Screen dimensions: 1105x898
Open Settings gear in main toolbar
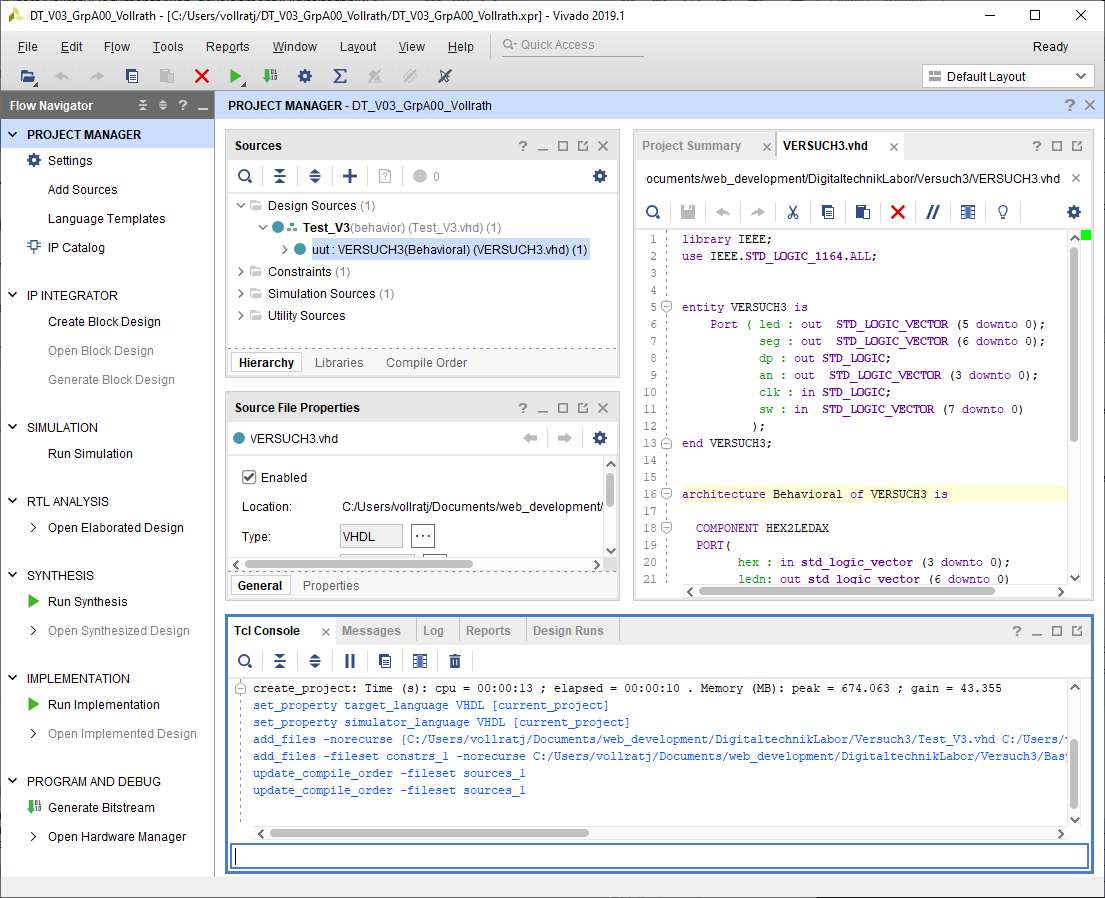(305, 76)
